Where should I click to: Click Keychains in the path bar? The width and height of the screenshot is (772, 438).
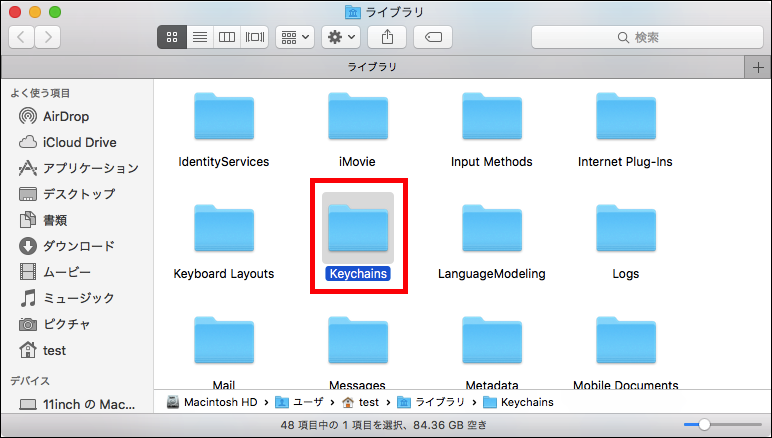tap(518, 402)
